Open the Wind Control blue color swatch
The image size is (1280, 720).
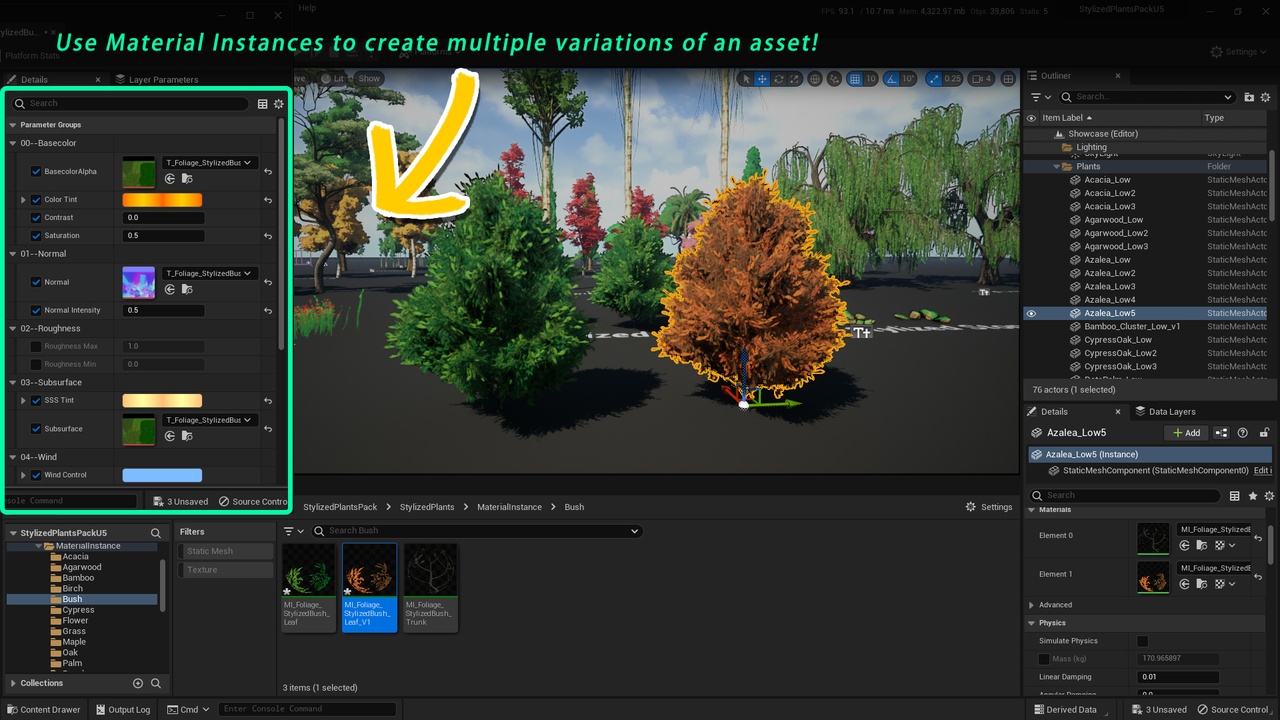pyautogui.click(x=162, y=475)
